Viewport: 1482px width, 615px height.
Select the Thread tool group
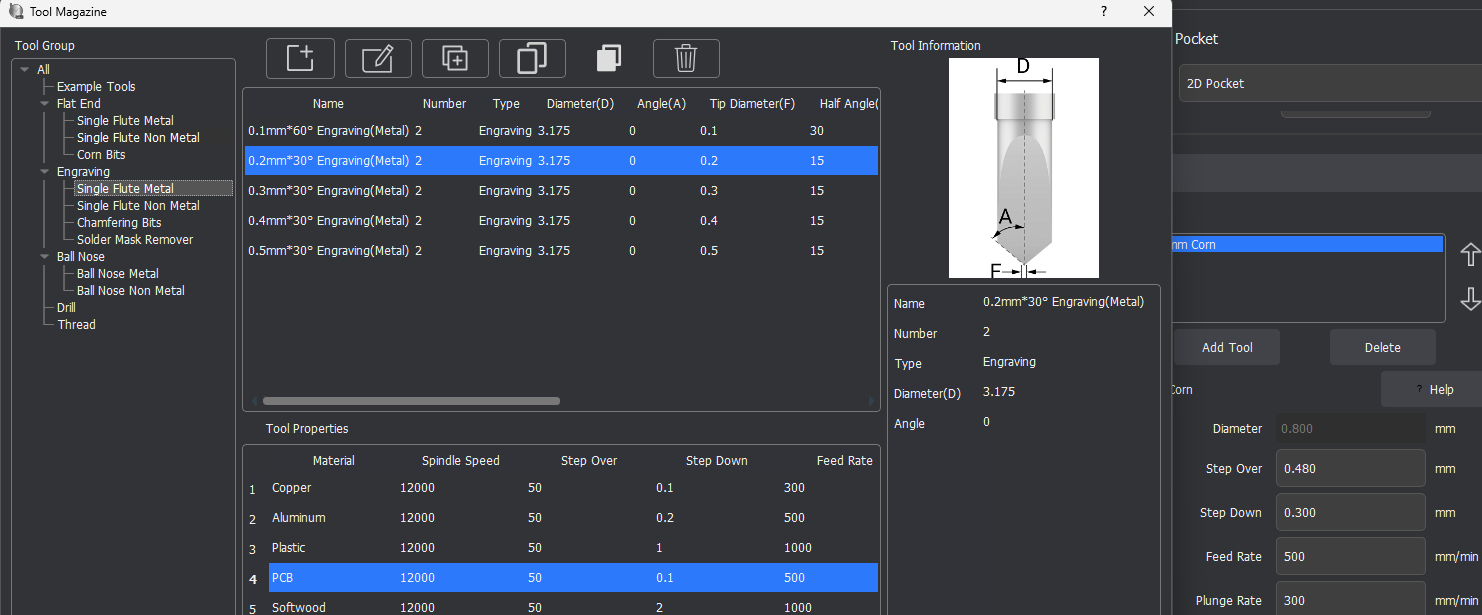tap(76, 325)
